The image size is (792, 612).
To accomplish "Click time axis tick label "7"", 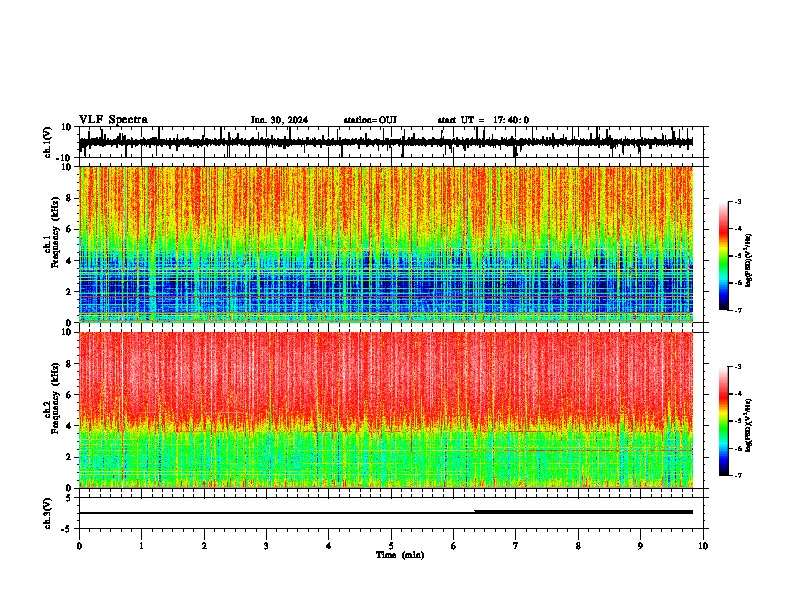I will click(516, 546).
